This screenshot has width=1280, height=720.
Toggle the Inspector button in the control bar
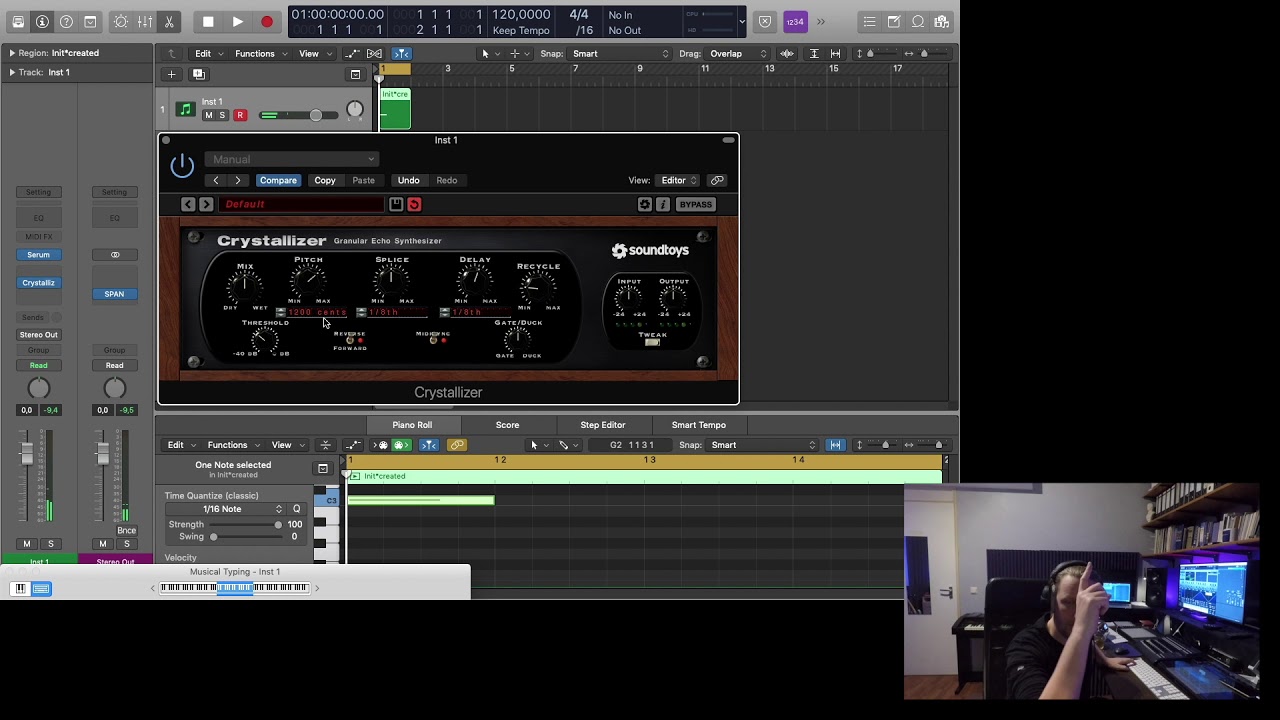(x=42, y=21)
